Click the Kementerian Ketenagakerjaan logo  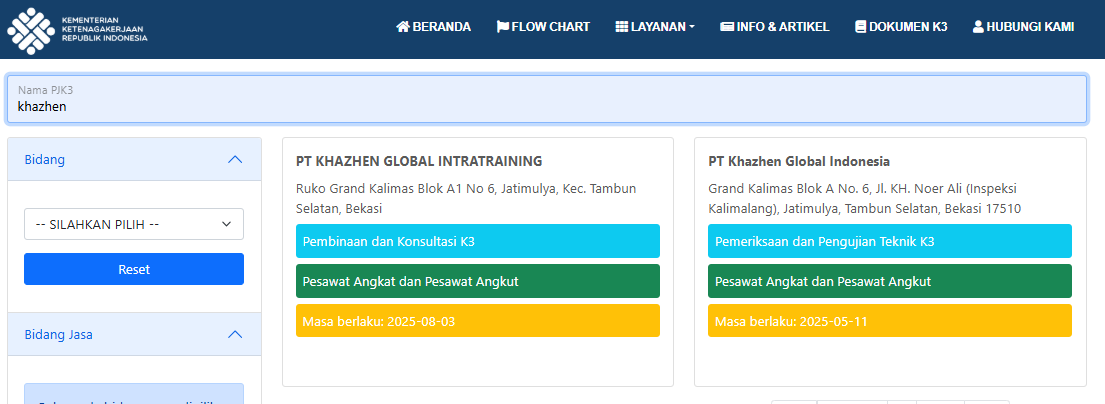tap(78, 30)
